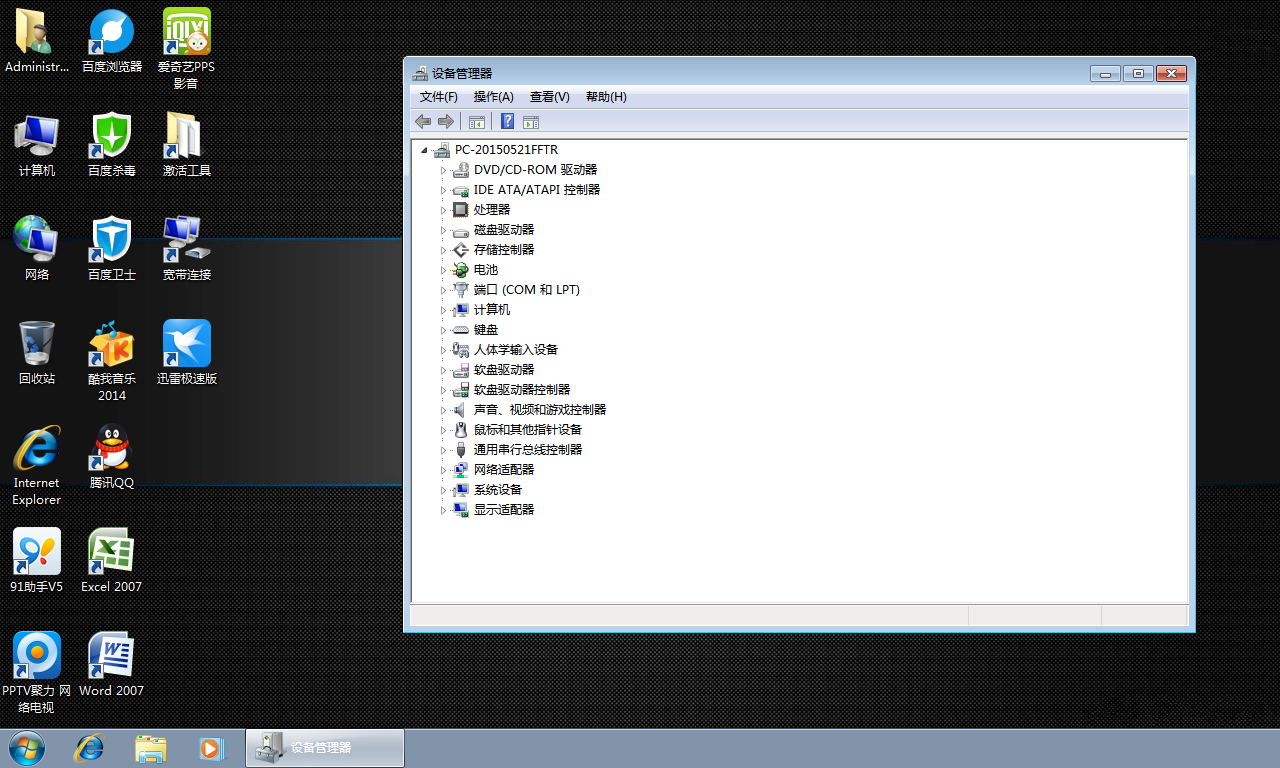The height and width of the screenshot is (768, 1280).
Task: Click the back navigation arrow
Action: [422, 121]
